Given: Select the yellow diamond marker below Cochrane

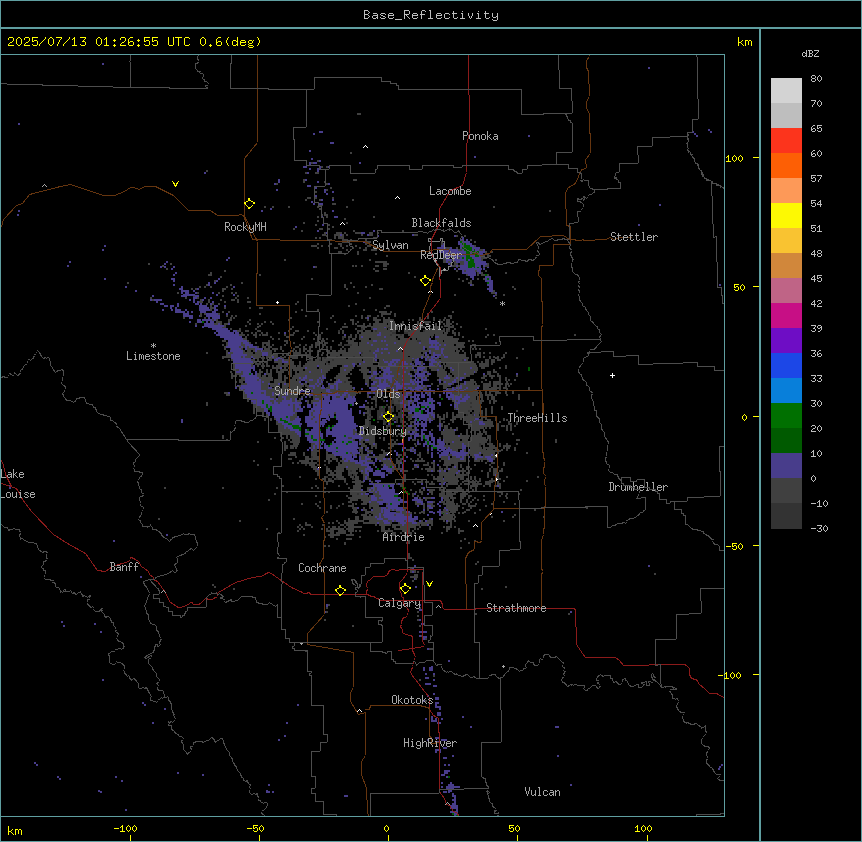Looking at the screenshot, I should tap(340, 590).
